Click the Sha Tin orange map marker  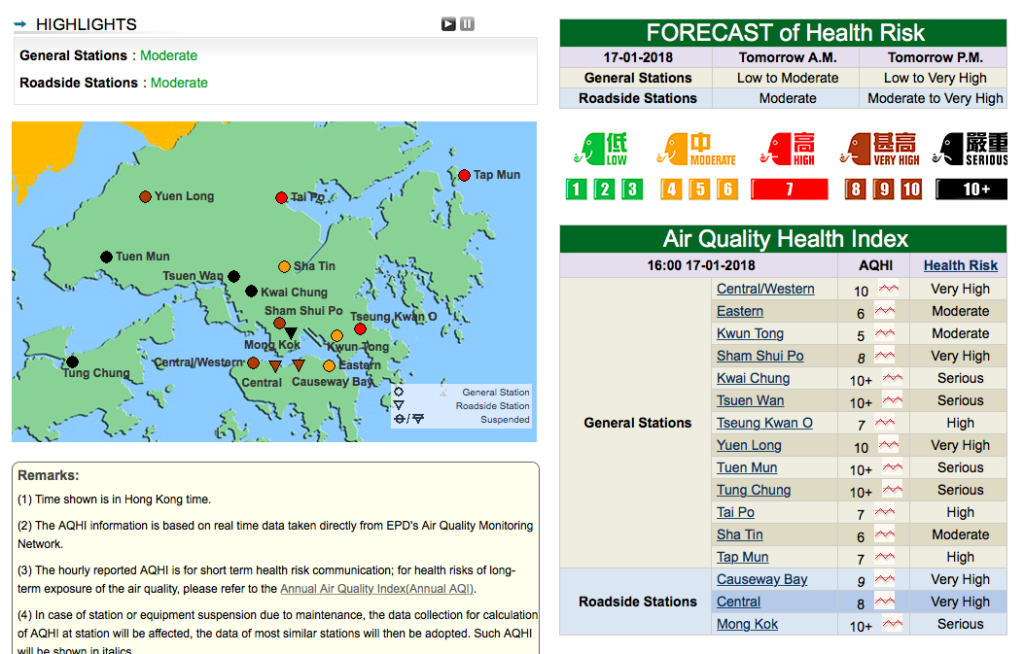(284, 267)
